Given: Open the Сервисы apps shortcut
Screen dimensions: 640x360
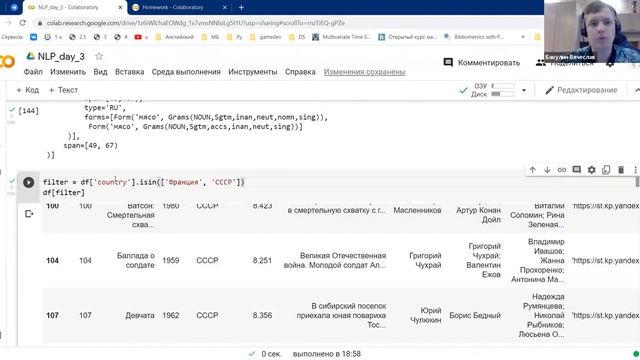Looking at the screenshot, I should pyautogui.click(x=12, y=37).
